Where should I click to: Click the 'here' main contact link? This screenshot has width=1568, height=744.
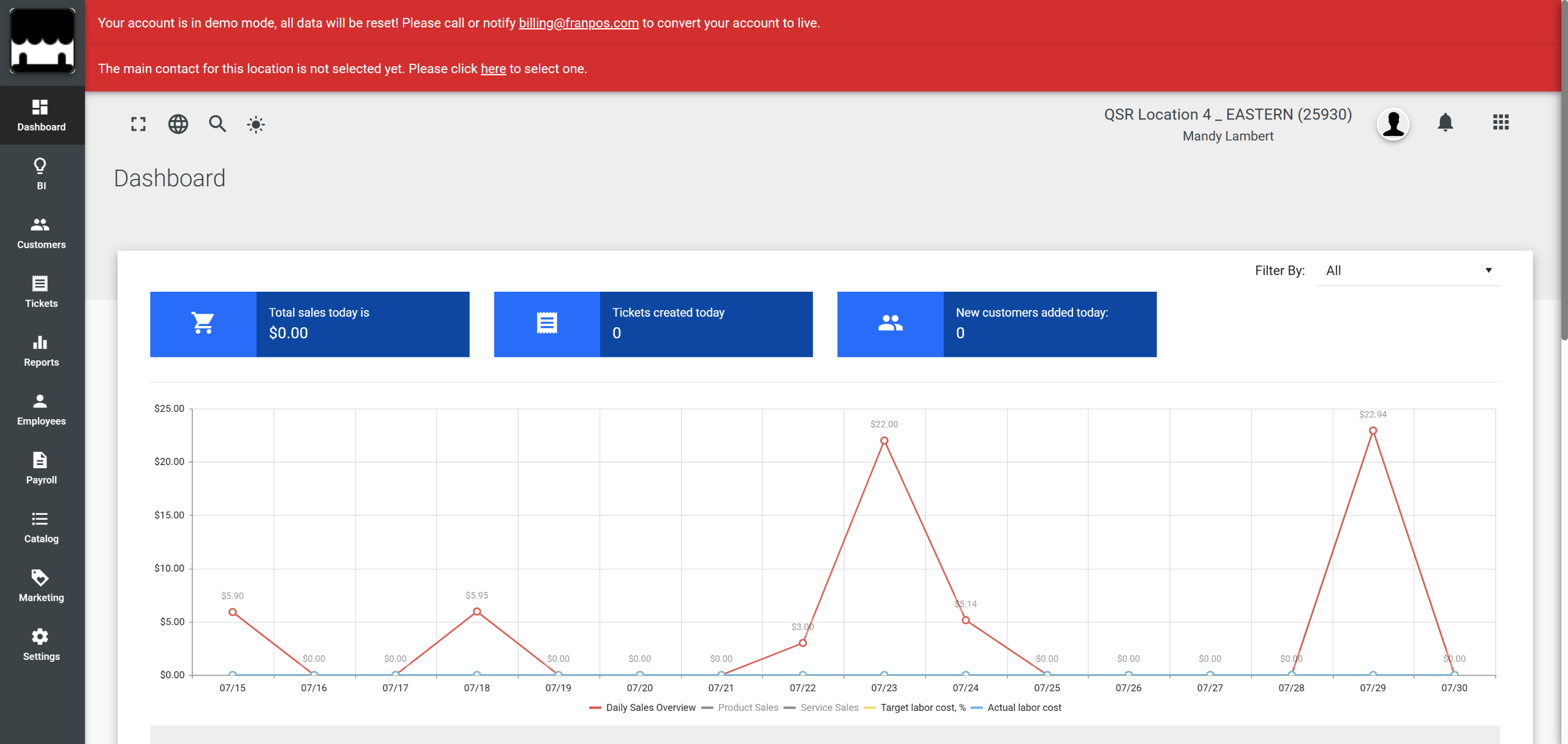(x=493, y=69)
